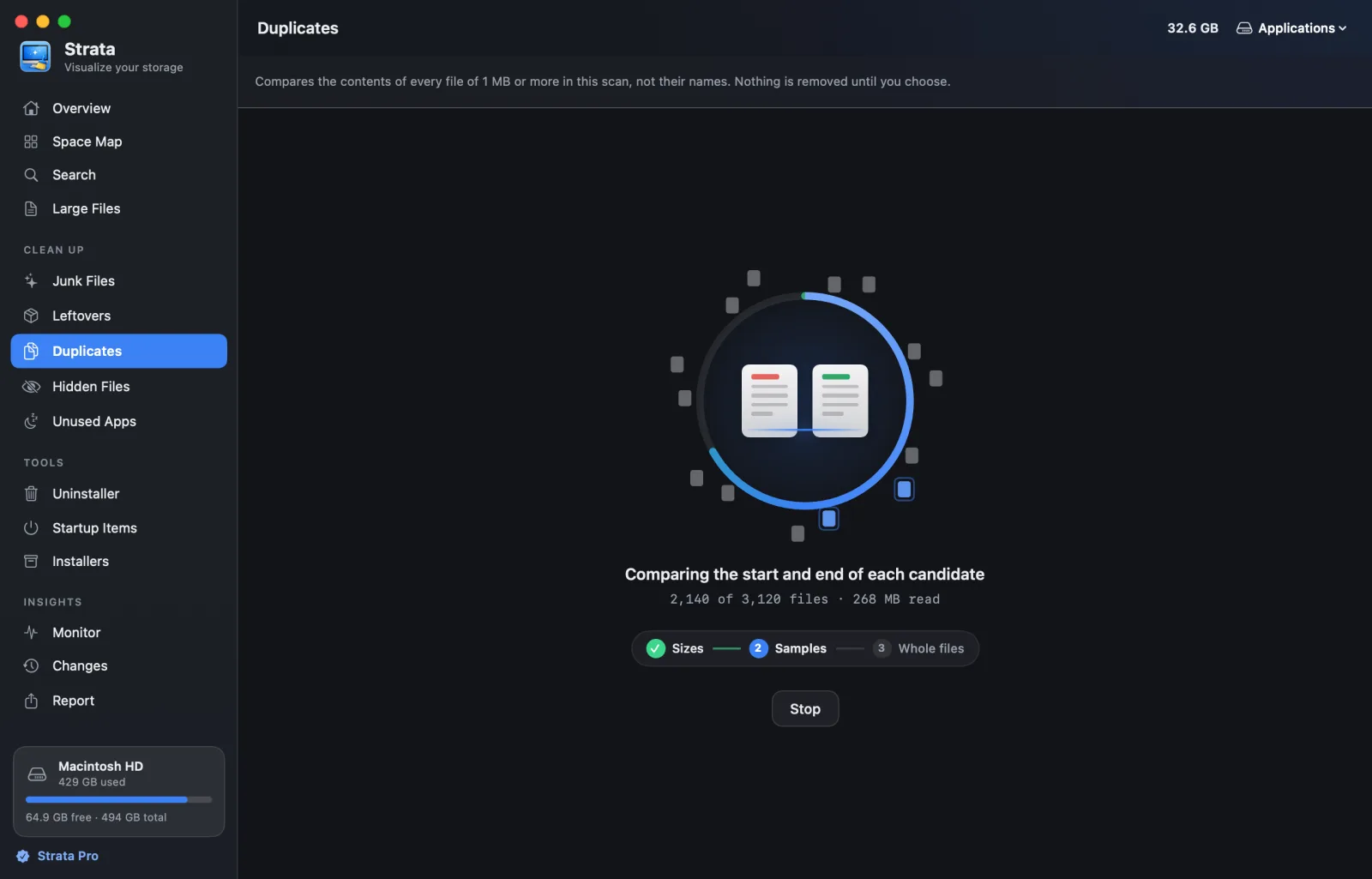
Task: Click the Installers archive icon
Action: click(x=31, y=561)
